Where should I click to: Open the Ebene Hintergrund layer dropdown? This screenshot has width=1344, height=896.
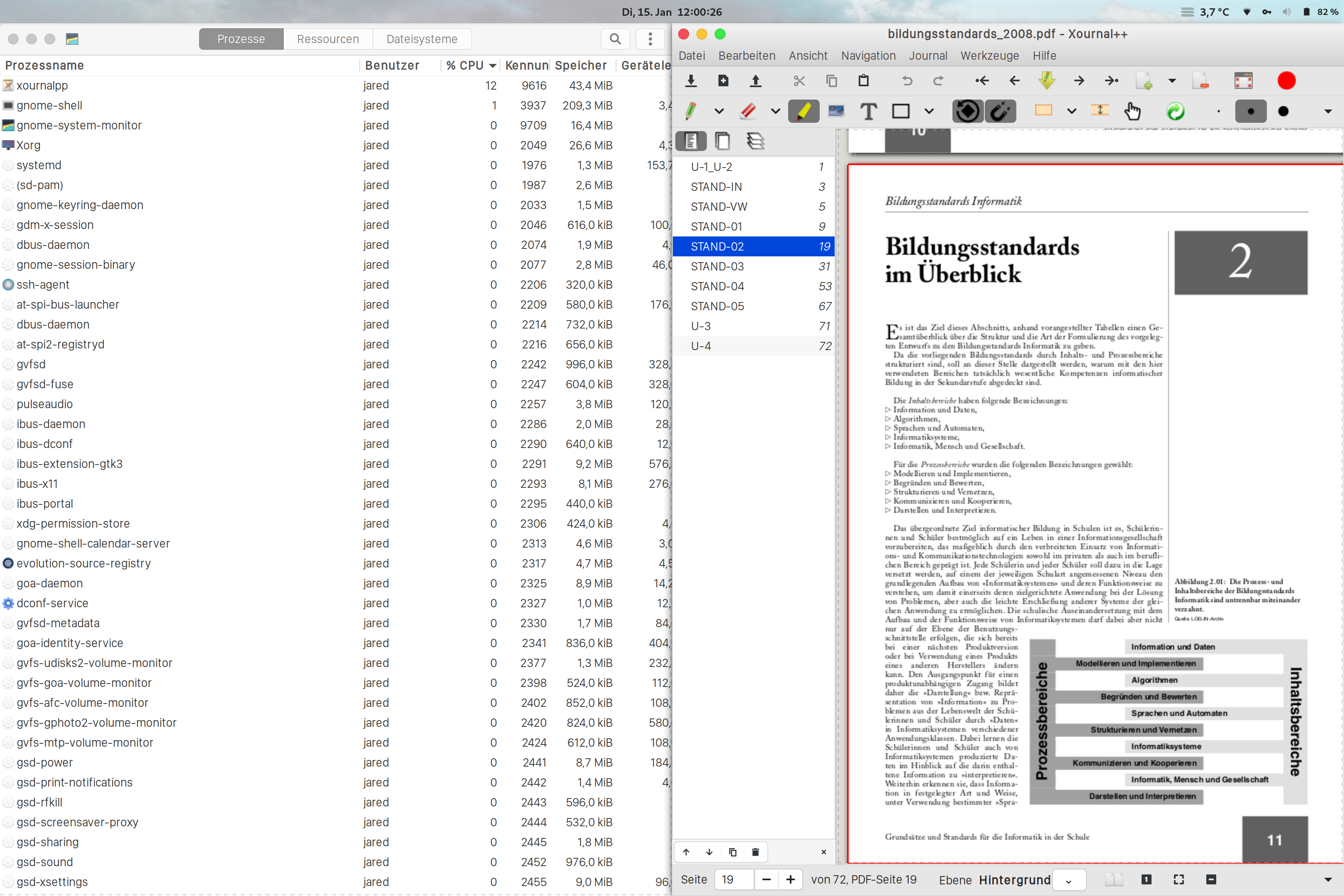point(1068,880)
